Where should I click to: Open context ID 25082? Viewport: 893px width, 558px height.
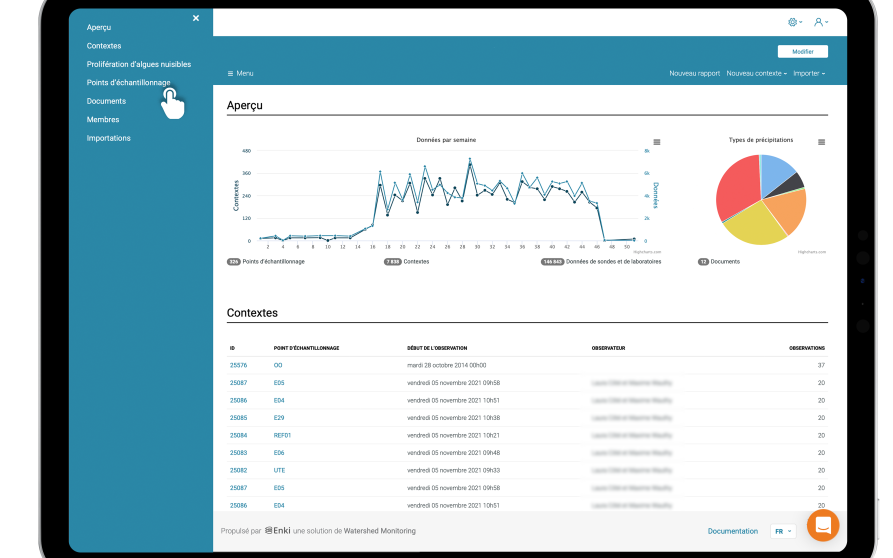pyautogui.click(x=238, y=471)
